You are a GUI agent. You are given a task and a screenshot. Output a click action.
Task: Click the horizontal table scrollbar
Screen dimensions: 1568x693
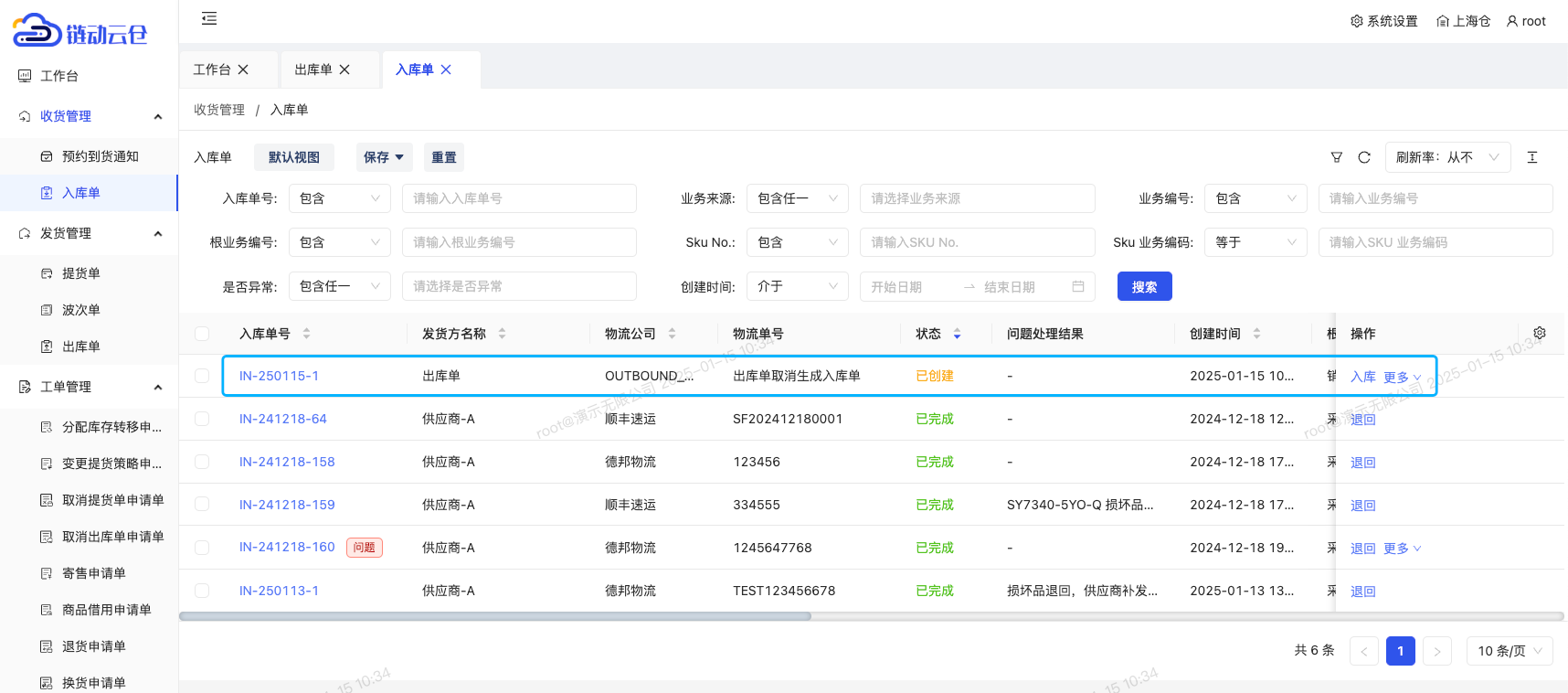coord(495,616)
